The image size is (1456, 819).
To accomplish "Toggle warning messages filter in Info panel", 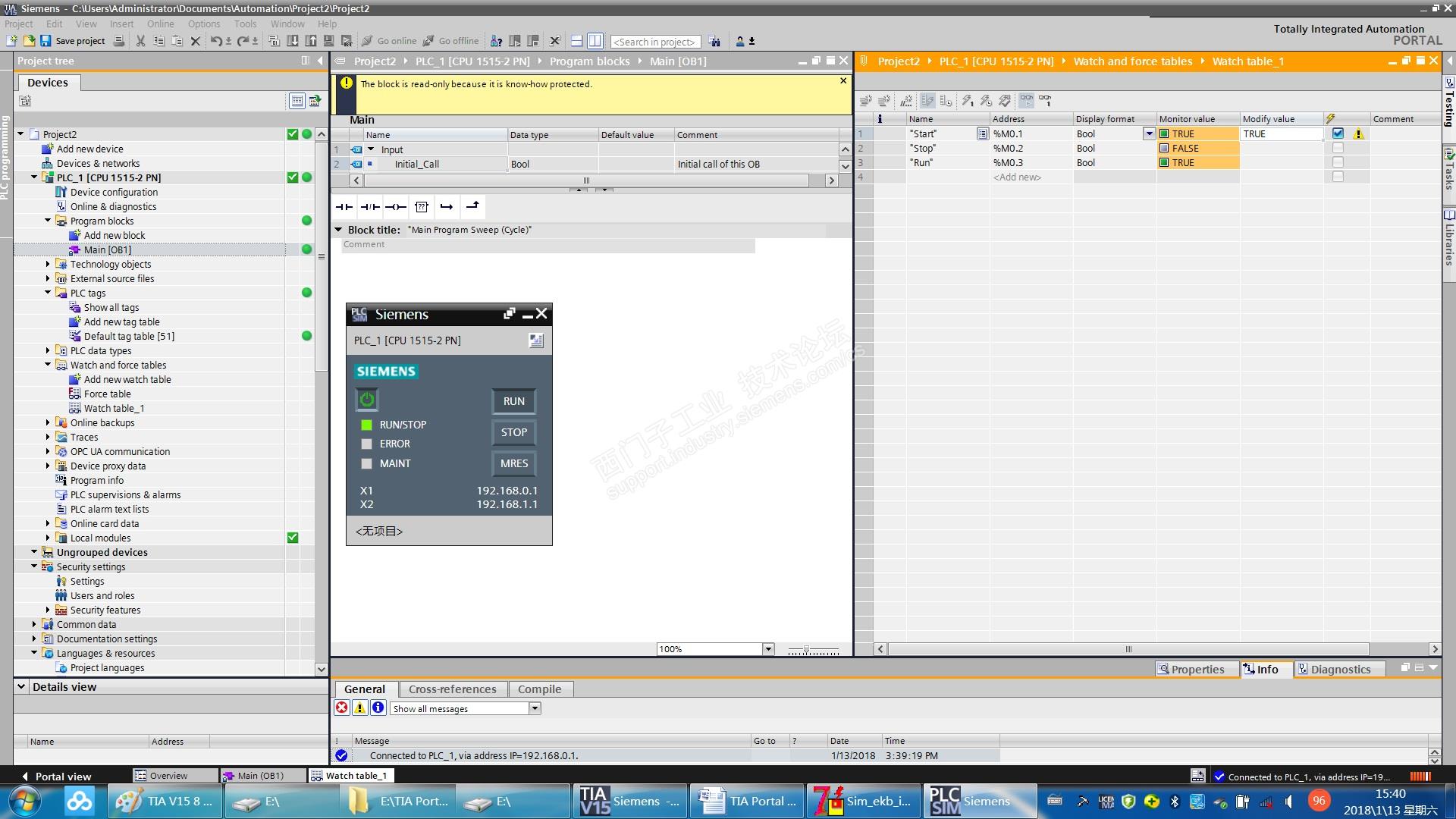I will (360, 708).
